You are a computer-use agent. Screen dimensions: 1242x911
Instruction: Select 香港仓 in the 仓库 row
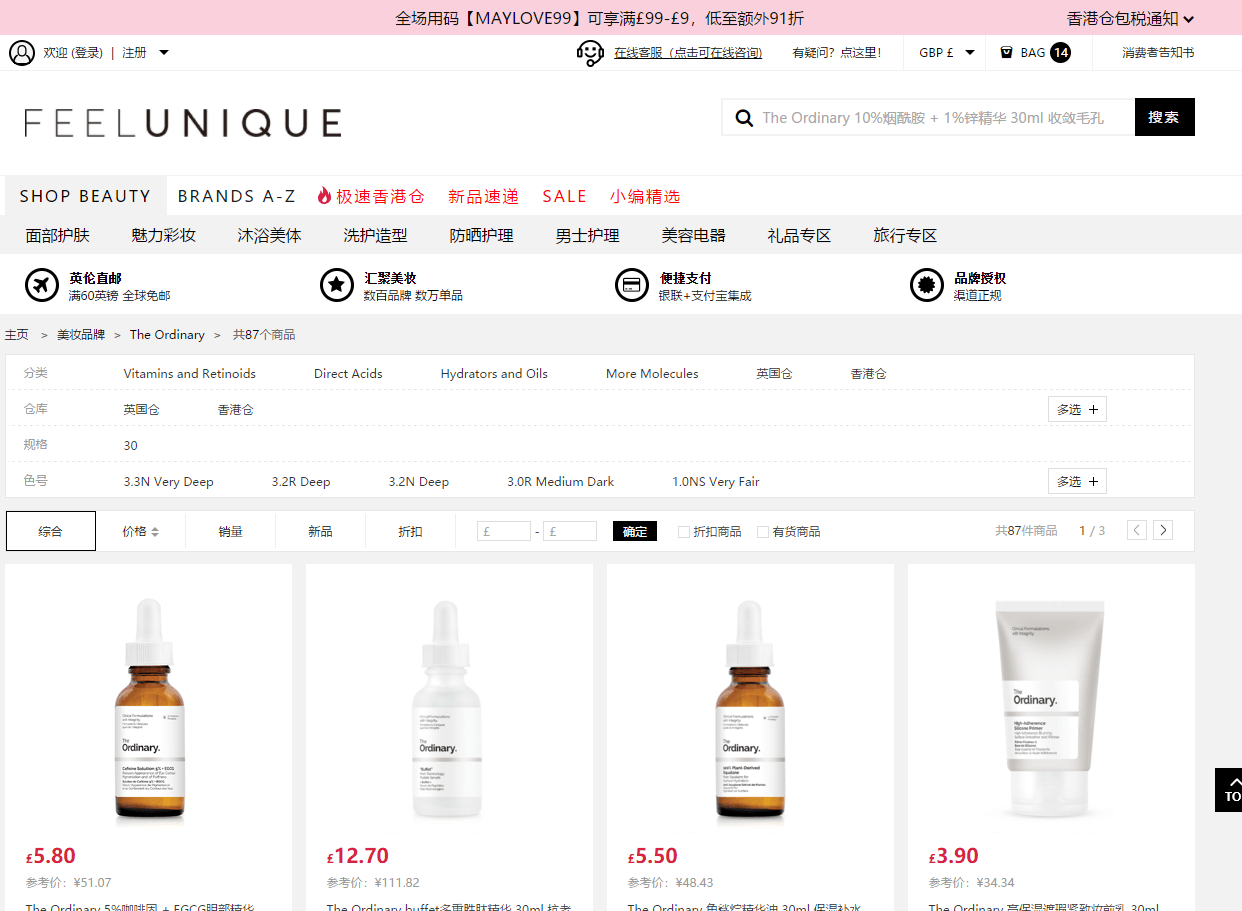point(236,410)
